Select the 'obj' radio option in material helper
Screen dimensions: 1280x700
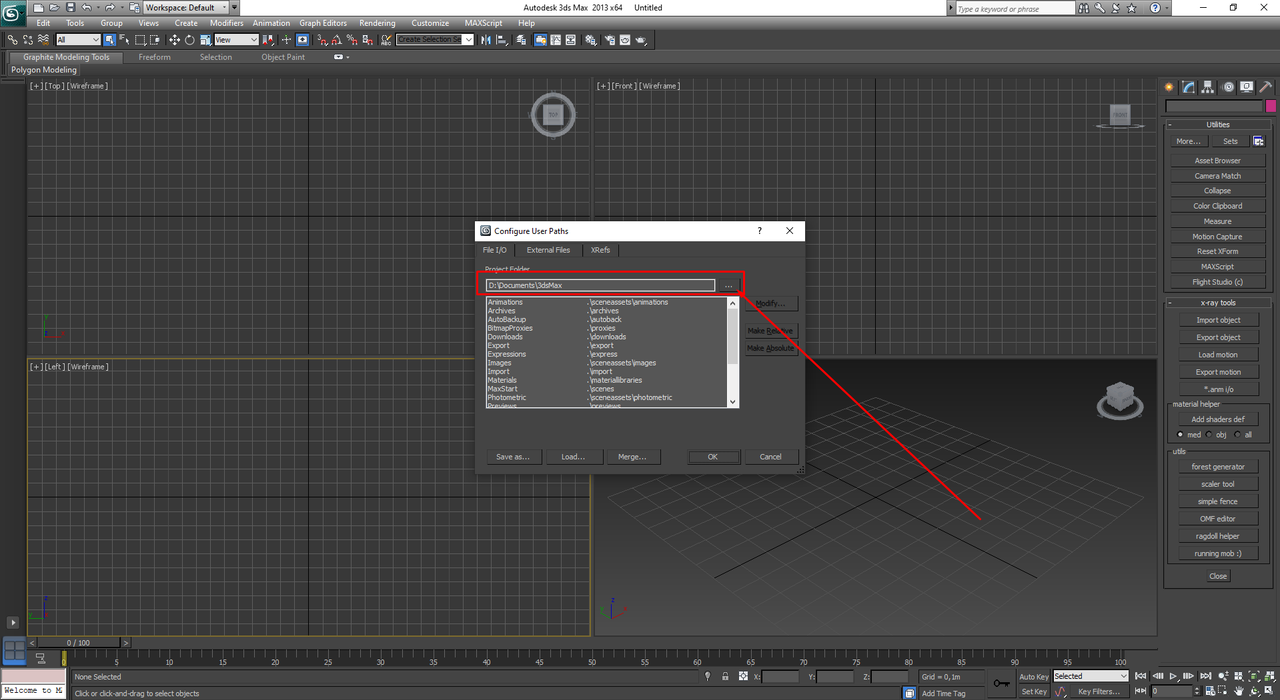pyautogui.click(x=1209, y=435)
